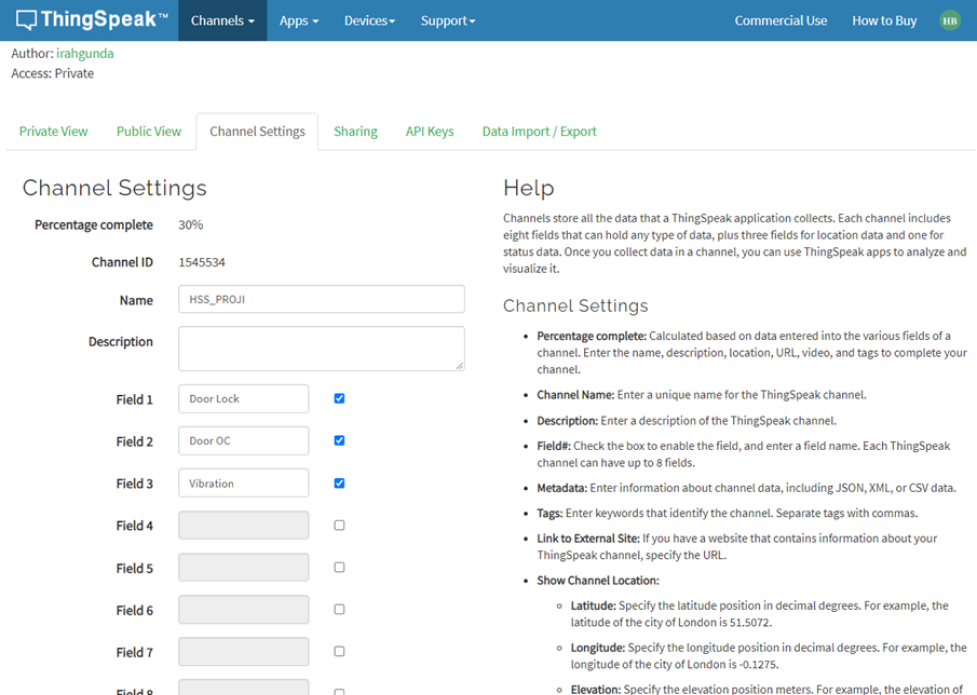Check the Field 5 checkbox
Image resolution: width=977 pixels, height=695 pixels.
[x=339, y=567]
